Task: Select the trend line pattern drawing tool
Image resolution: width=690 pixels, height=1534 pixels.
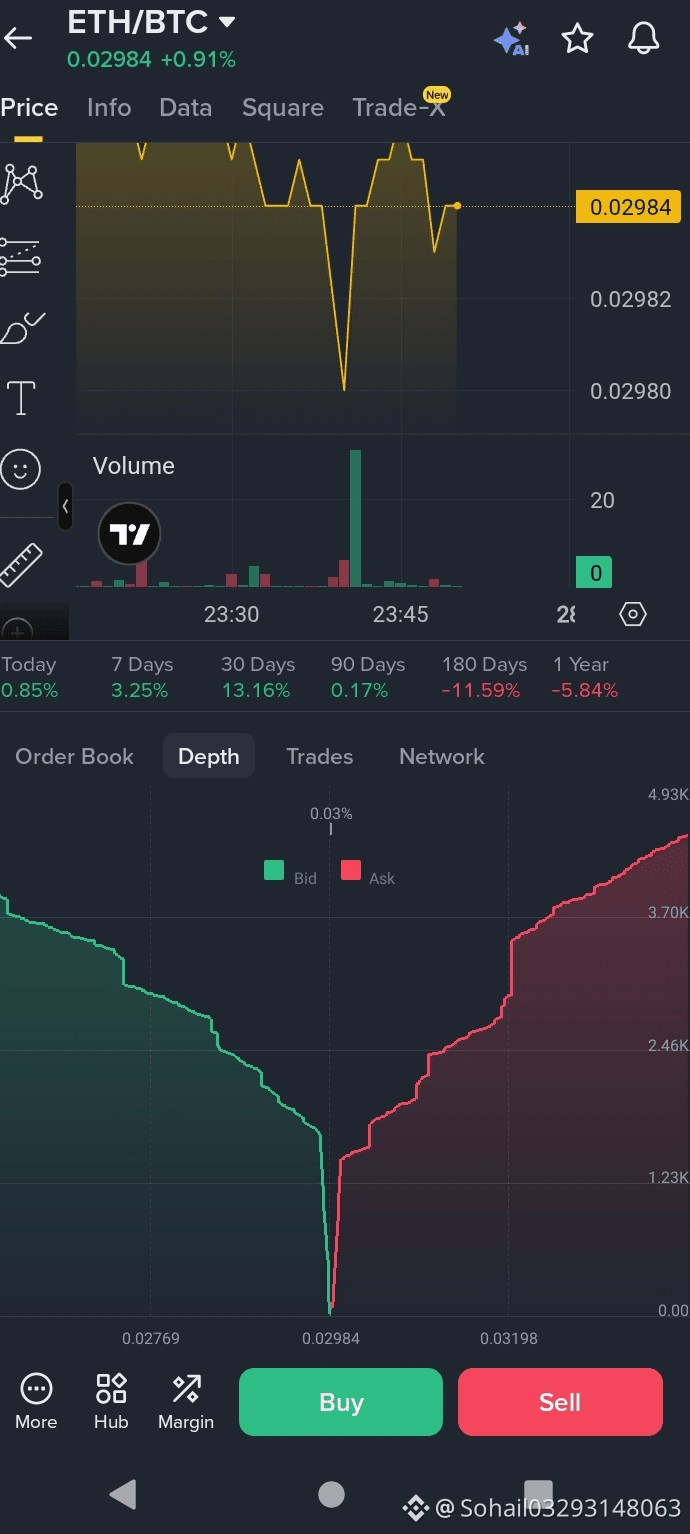Action: pyautogui.click(x=21, y=182)
